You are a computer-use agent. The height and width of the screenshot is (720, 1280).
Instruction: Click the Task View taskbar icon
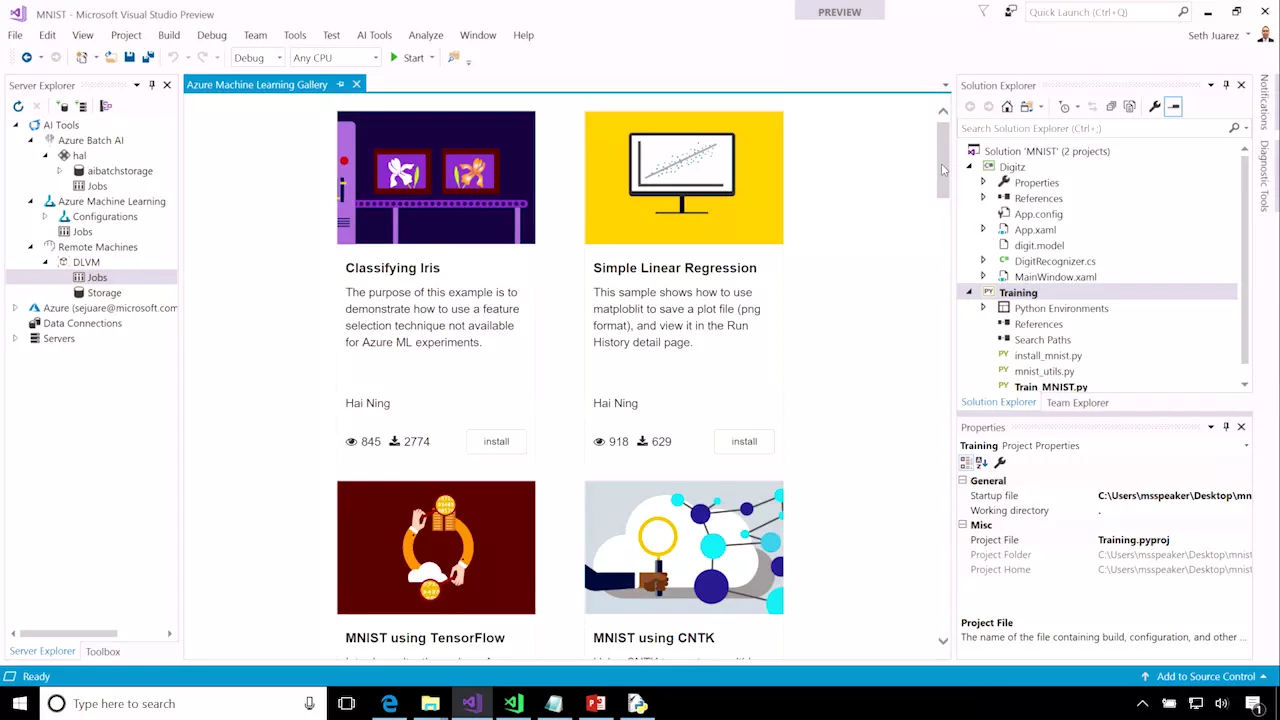(347, 703)
